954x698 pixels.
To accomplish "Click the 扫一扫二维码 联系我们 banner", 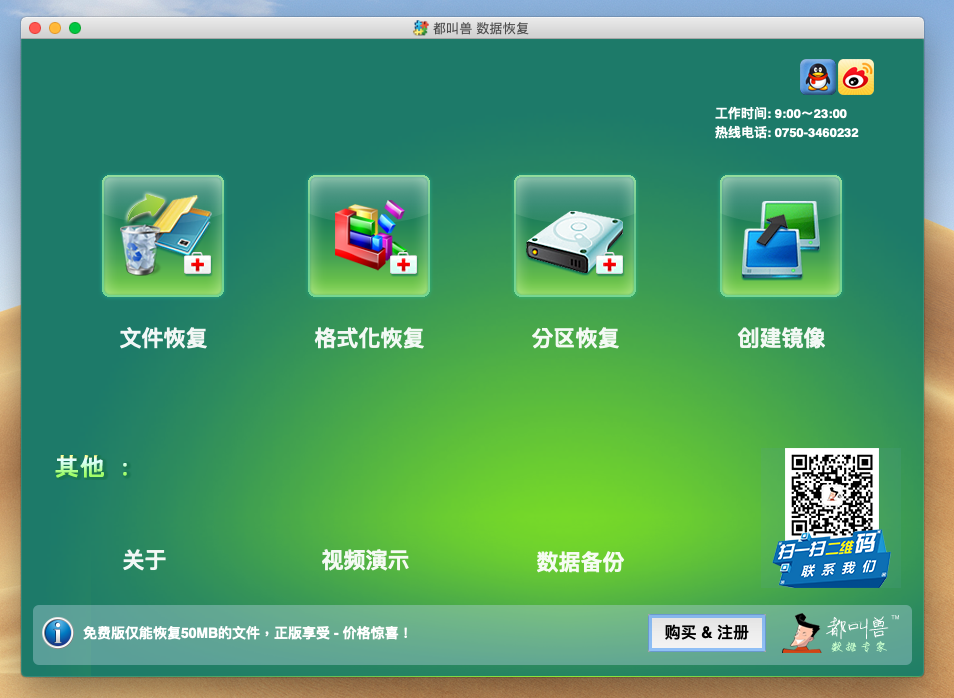I will pyautogui.click(x=832, y=558).
